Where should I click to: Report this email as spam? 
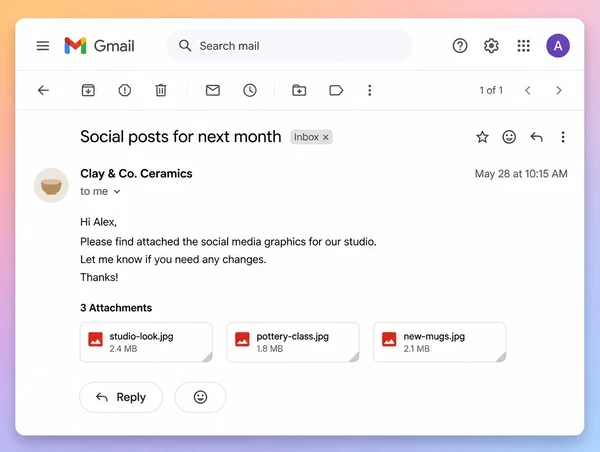(125, 90)
